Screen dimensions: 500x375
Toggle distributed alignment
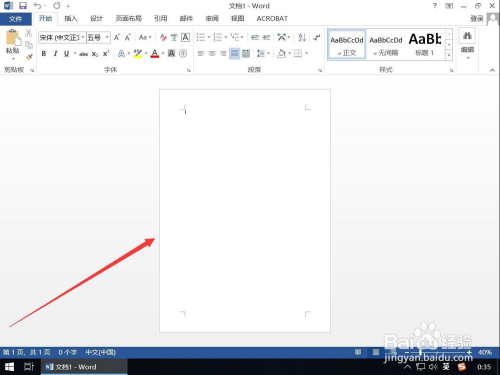(x=246, y=53)
